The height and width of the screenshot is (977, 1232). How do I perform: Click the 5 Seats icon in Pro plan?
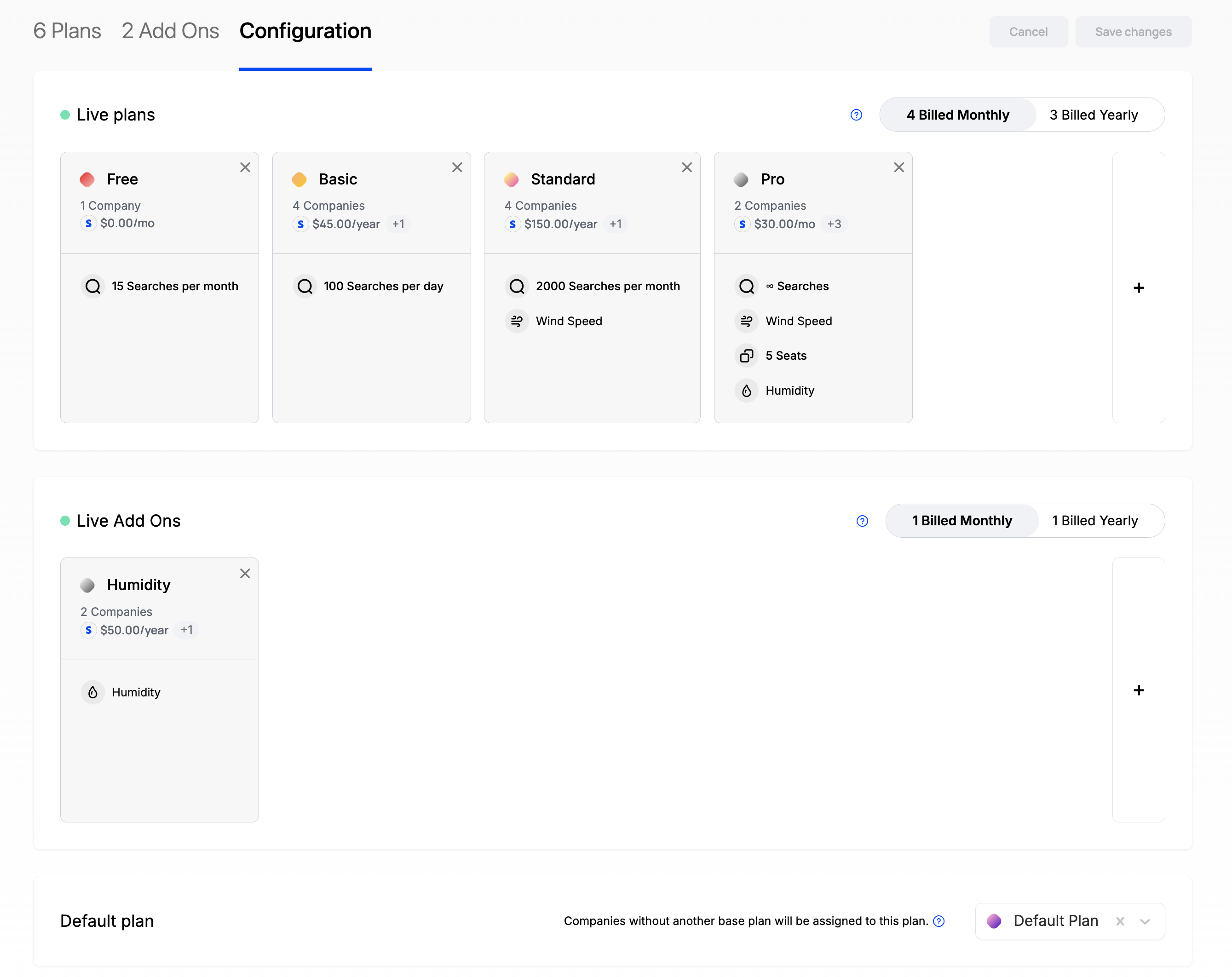coord(746,356)
